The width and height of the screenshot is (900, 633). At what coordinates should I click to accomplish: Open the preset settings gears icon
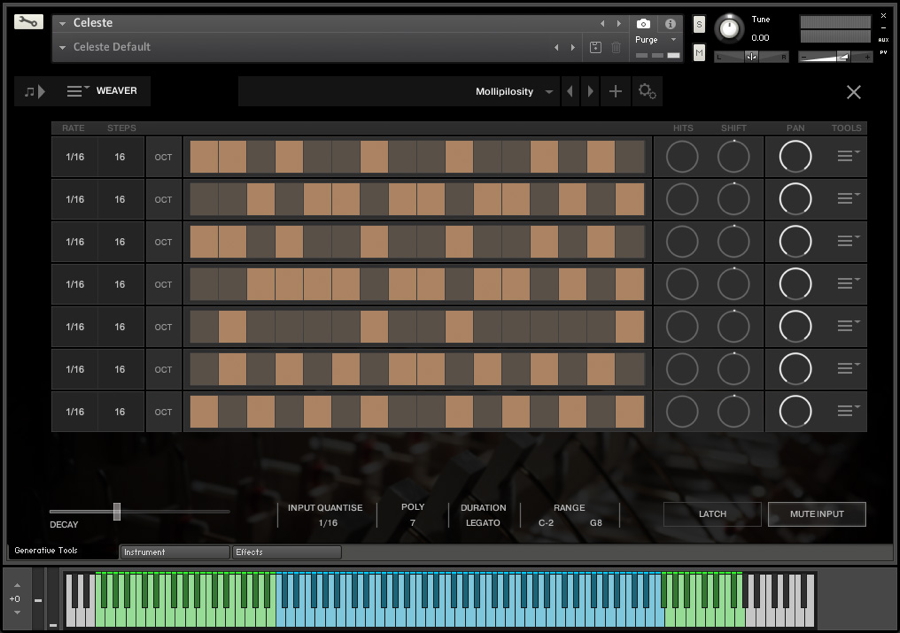pyautogui.click(x=647, y=92)
